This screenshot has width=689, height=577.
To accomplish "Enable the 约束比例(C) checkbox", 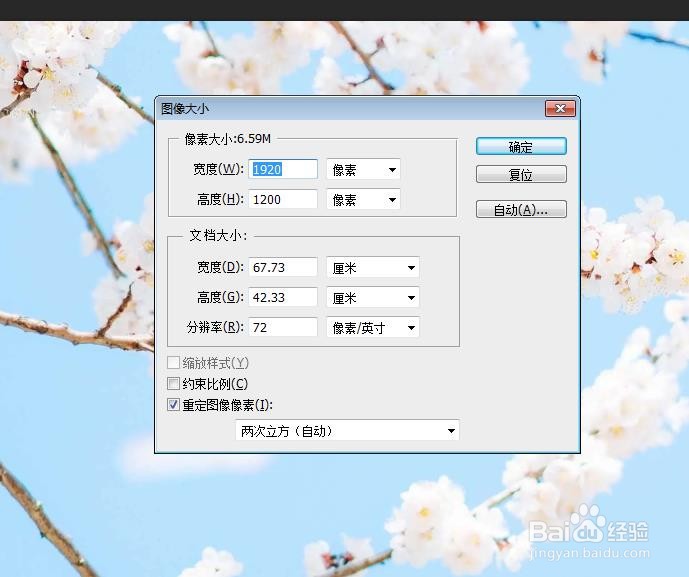I will pos(173,384).
